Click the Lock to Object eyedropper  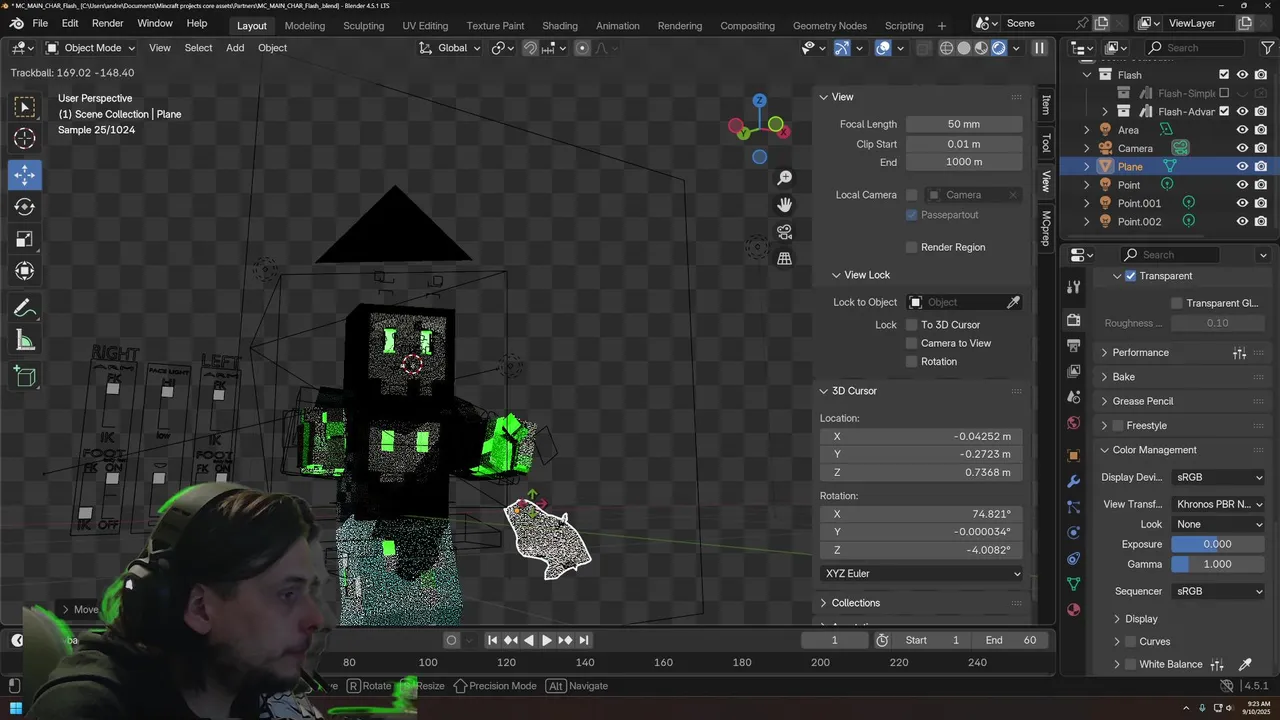(x=1013, y=302)
